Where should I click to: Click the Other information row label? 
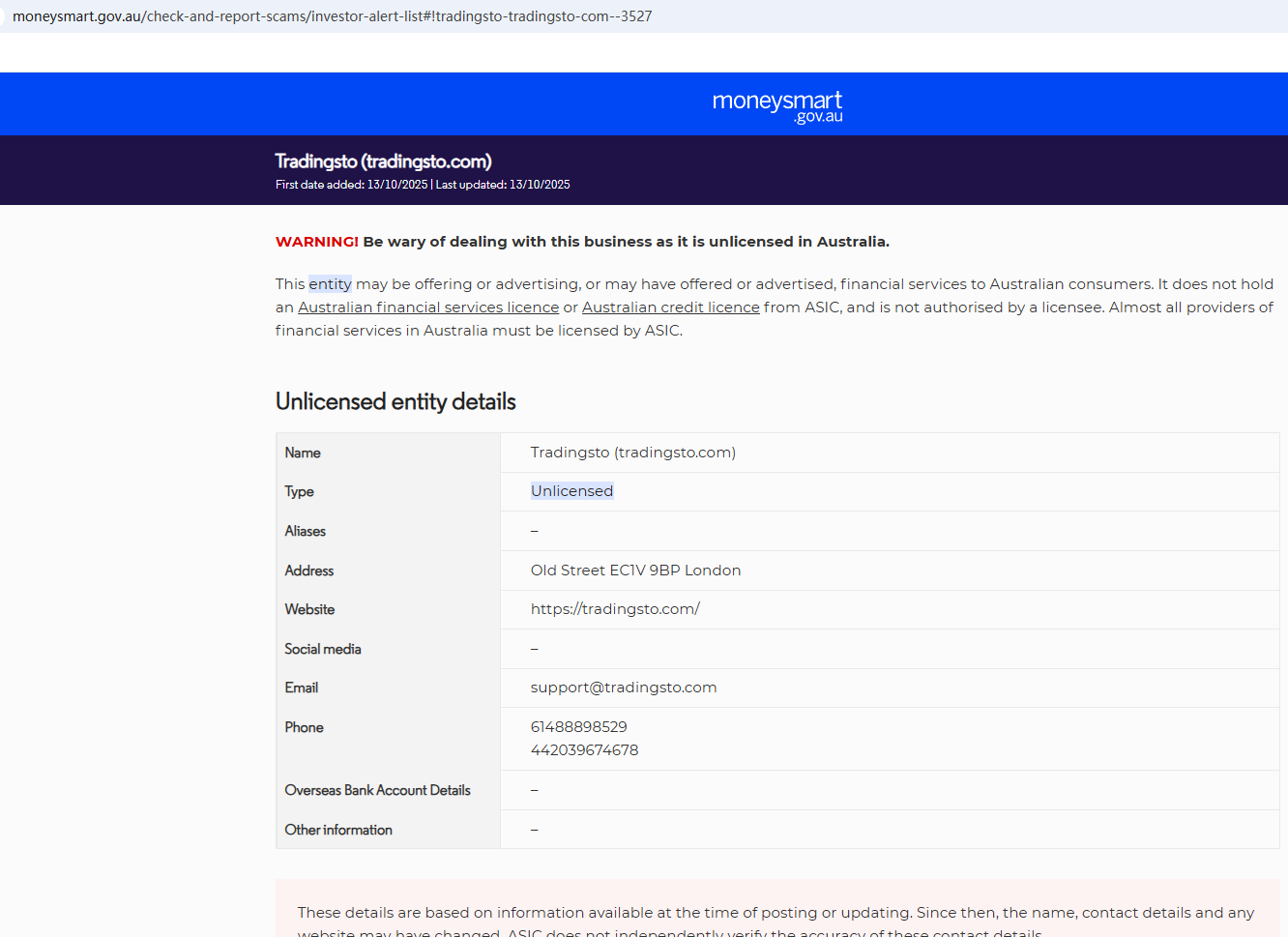point(338,830)
